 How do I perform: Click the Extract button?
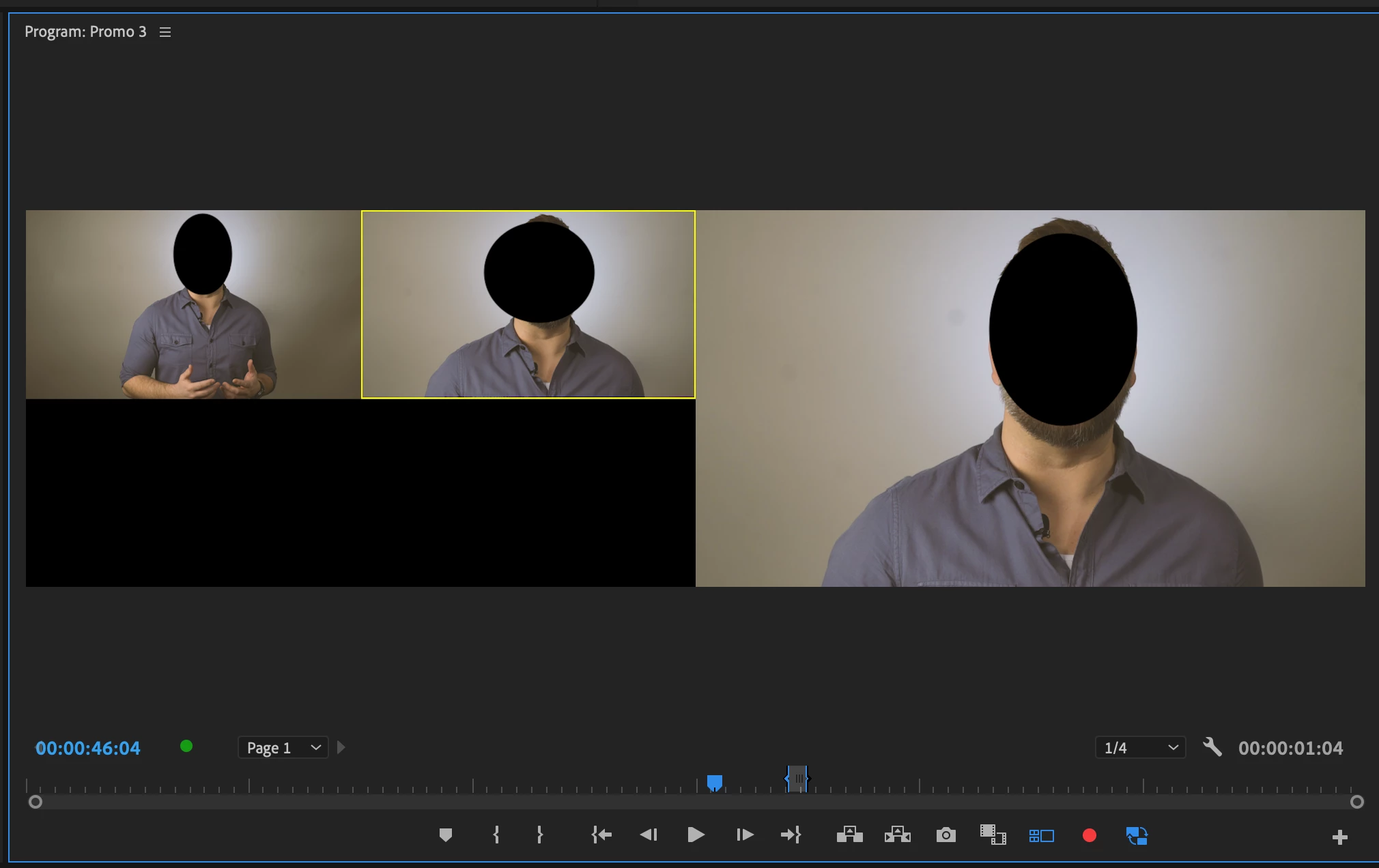tap(897, 835)
